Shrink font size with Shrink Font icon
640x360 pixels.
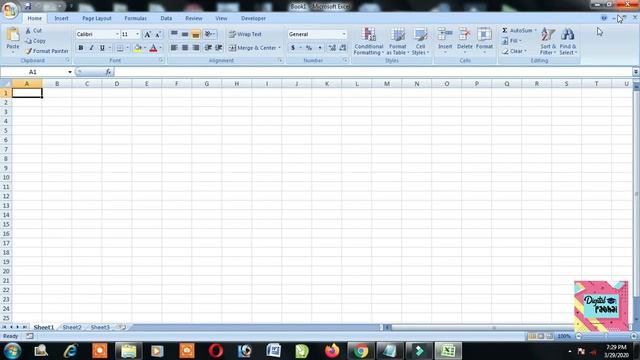(158, 34)
